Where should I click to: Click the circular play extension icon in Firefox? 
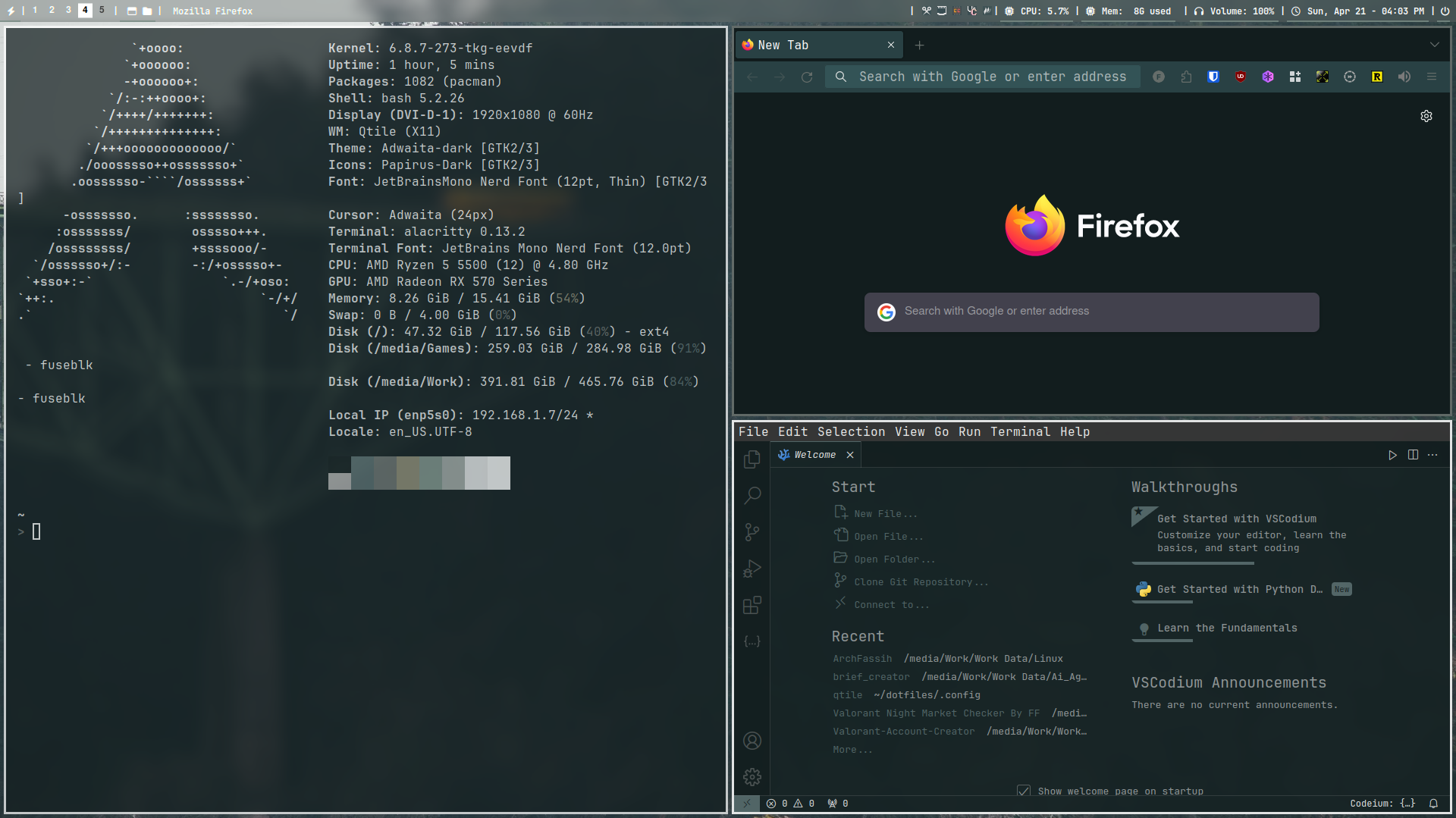point(1350,77)
